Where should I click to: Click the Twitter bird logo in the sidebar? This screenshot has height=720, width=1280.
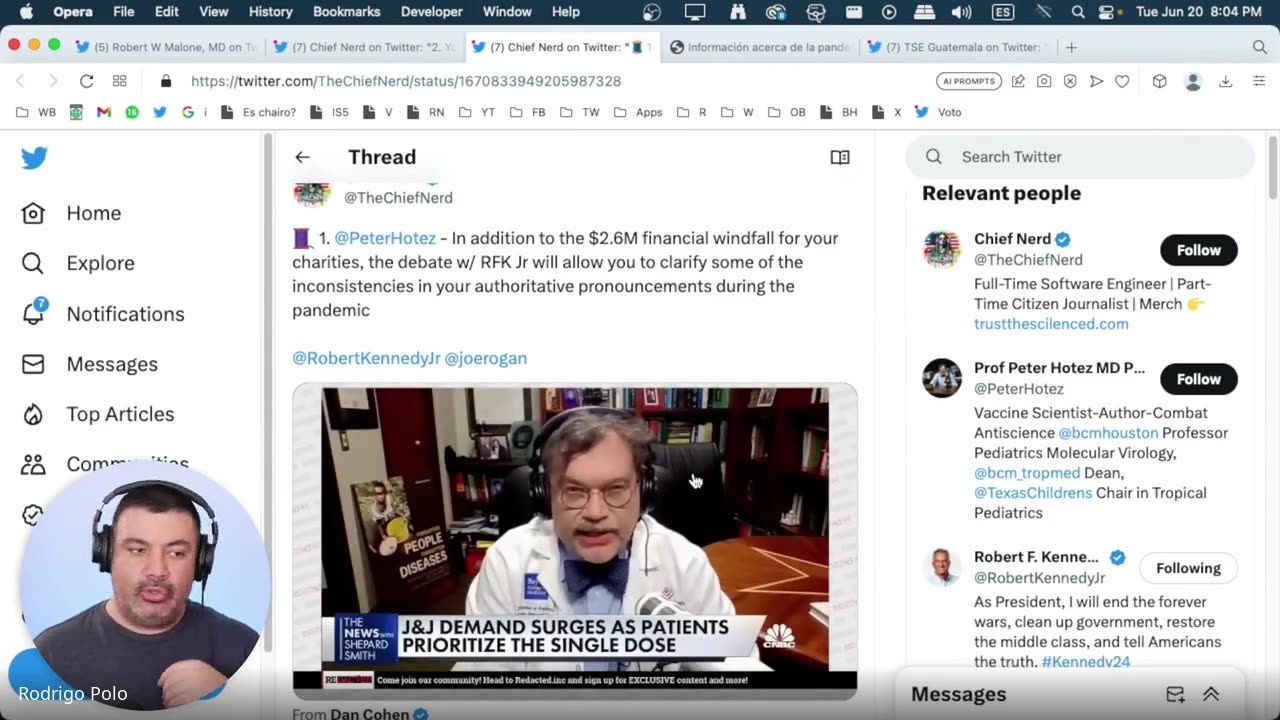pyautogui.click(x=34, y=158)
